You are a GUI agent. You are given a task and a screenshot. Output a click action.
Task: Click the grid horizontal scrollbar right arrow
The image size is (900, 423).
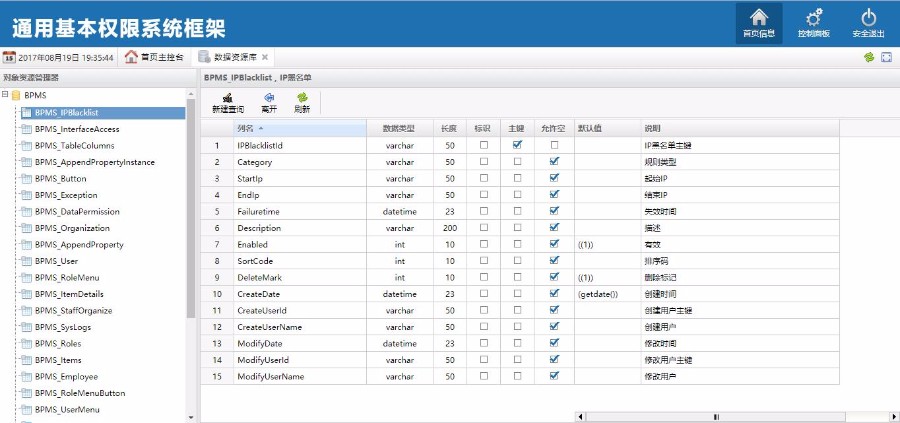[x=894, y=417]
